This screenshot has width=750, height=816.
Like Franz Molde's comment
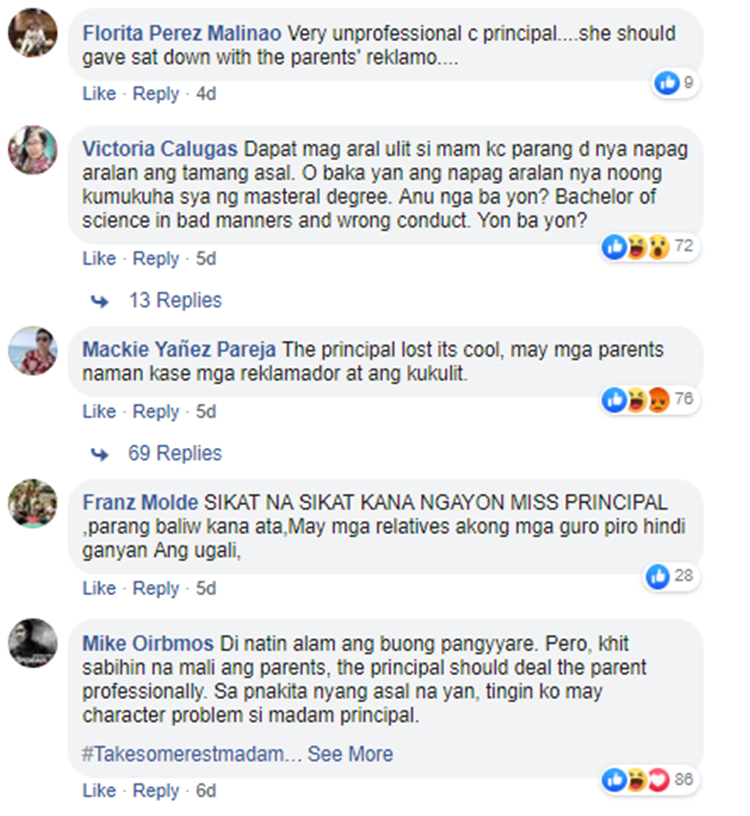99,588
